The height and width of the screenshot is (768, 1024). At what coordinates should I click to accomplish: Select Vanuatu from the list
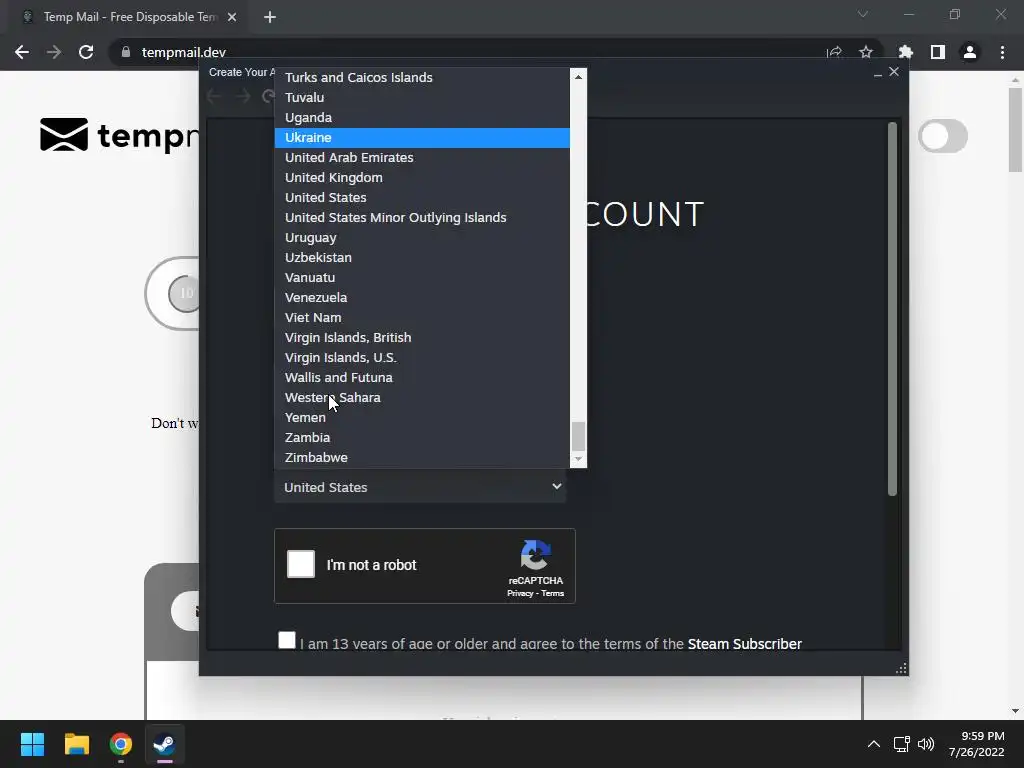coord(422,278)
